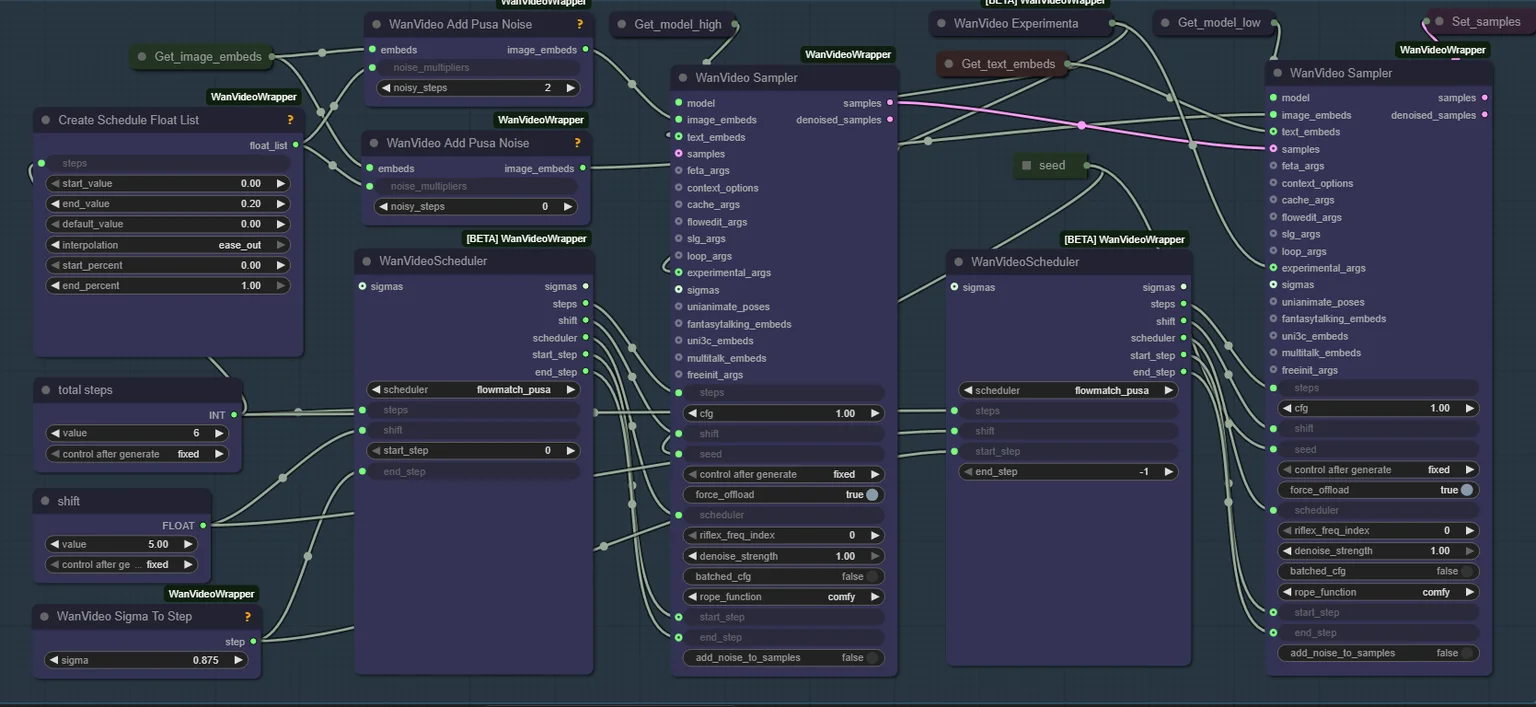
Task: Open control after generate on the shift node
Action: click(x=121, y=565)
